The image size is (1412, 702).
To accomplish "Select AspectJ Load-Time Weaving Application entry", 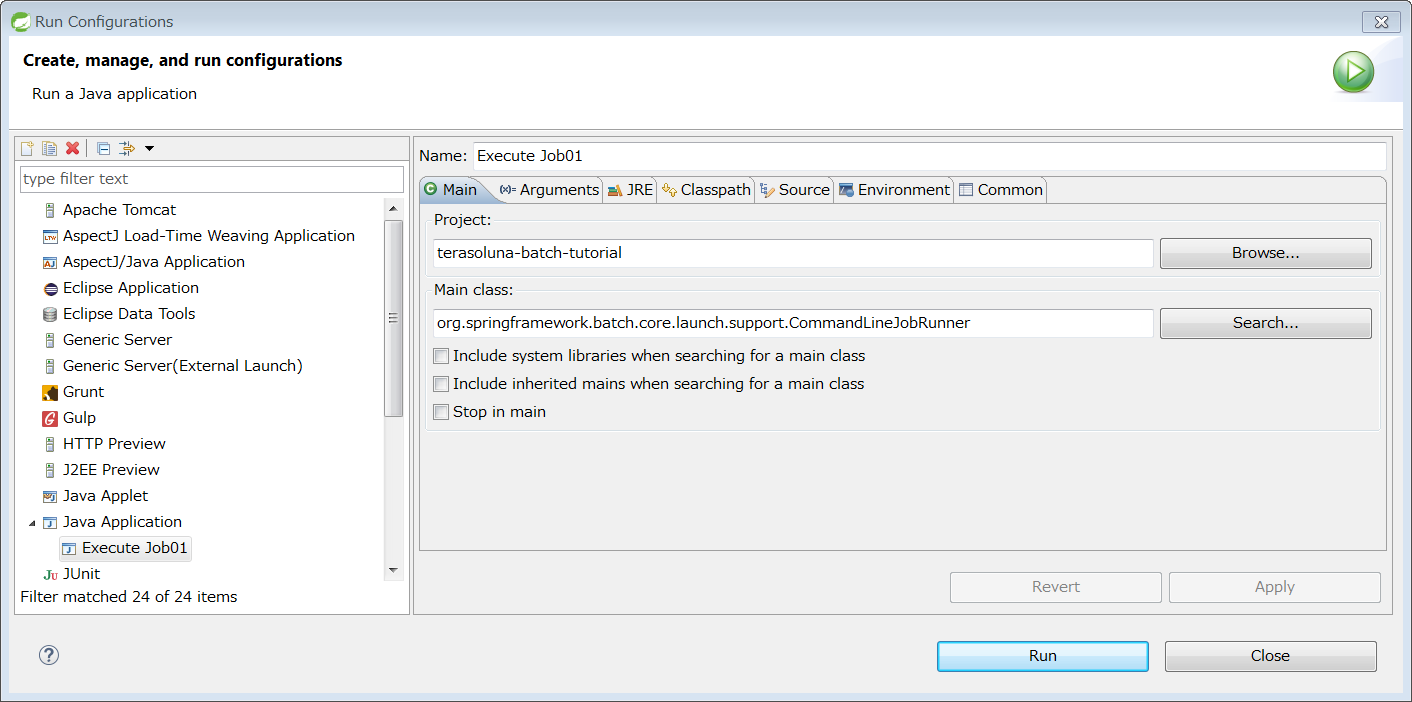I will pyautogui.click(x=209, y=236).
